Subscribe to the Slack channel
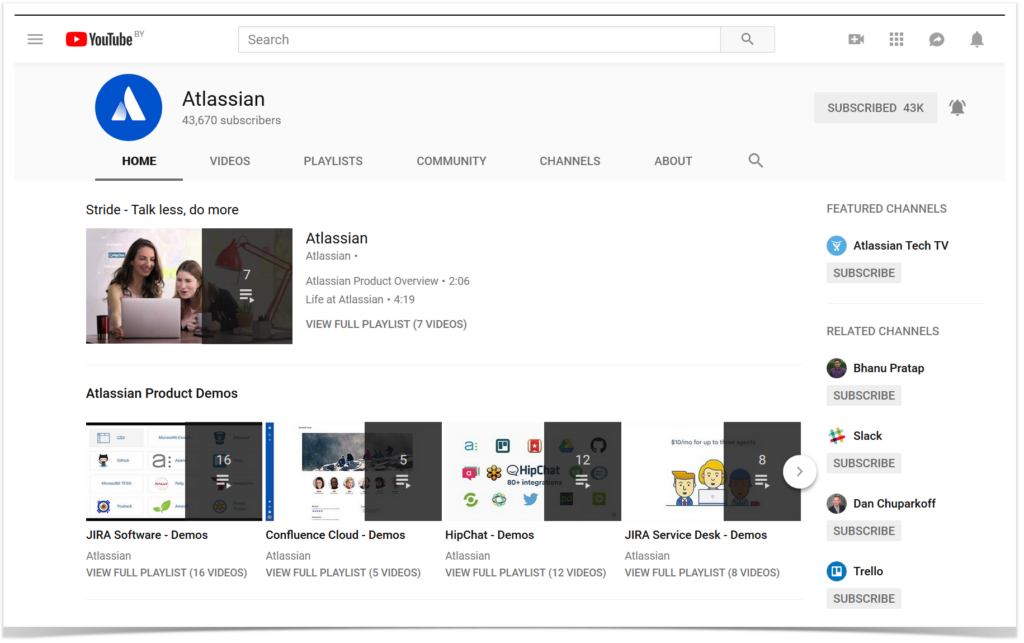 (863, 462)
